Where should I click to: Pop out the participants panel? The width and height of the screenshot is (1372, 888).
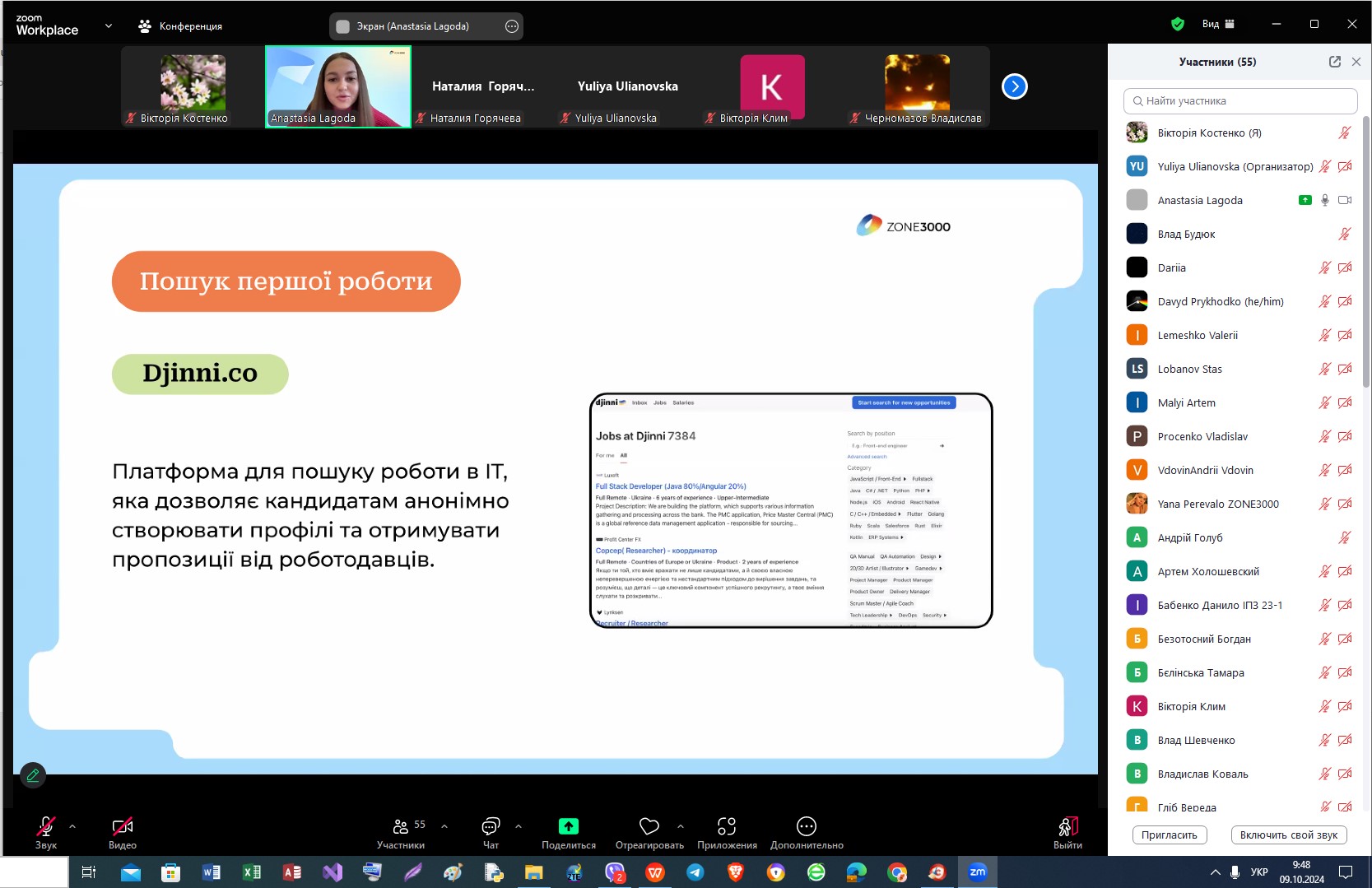tap(1335, 62)
